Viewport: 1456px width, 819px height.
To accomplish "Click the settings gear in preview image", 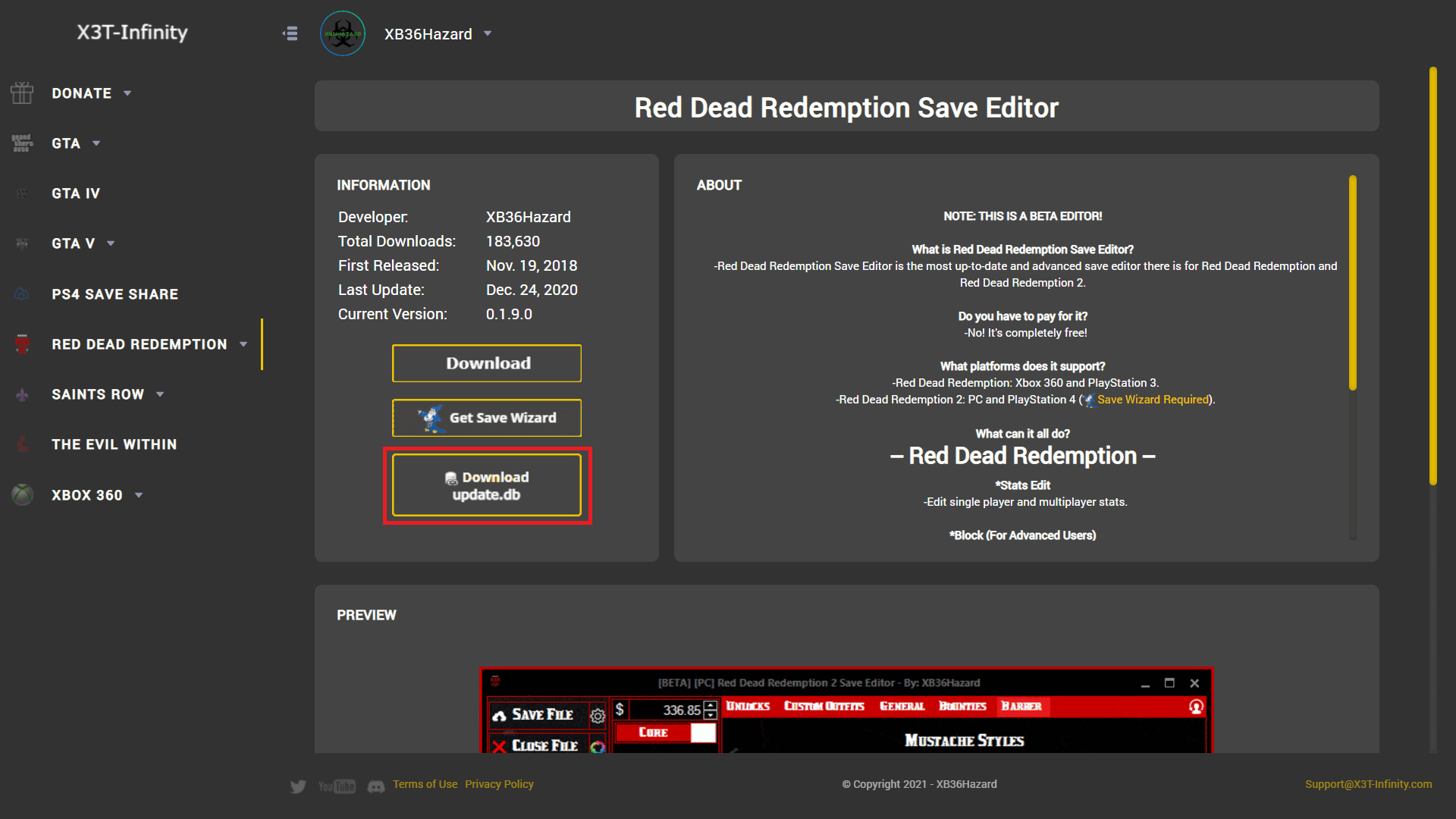I will [x=598, y=715].
